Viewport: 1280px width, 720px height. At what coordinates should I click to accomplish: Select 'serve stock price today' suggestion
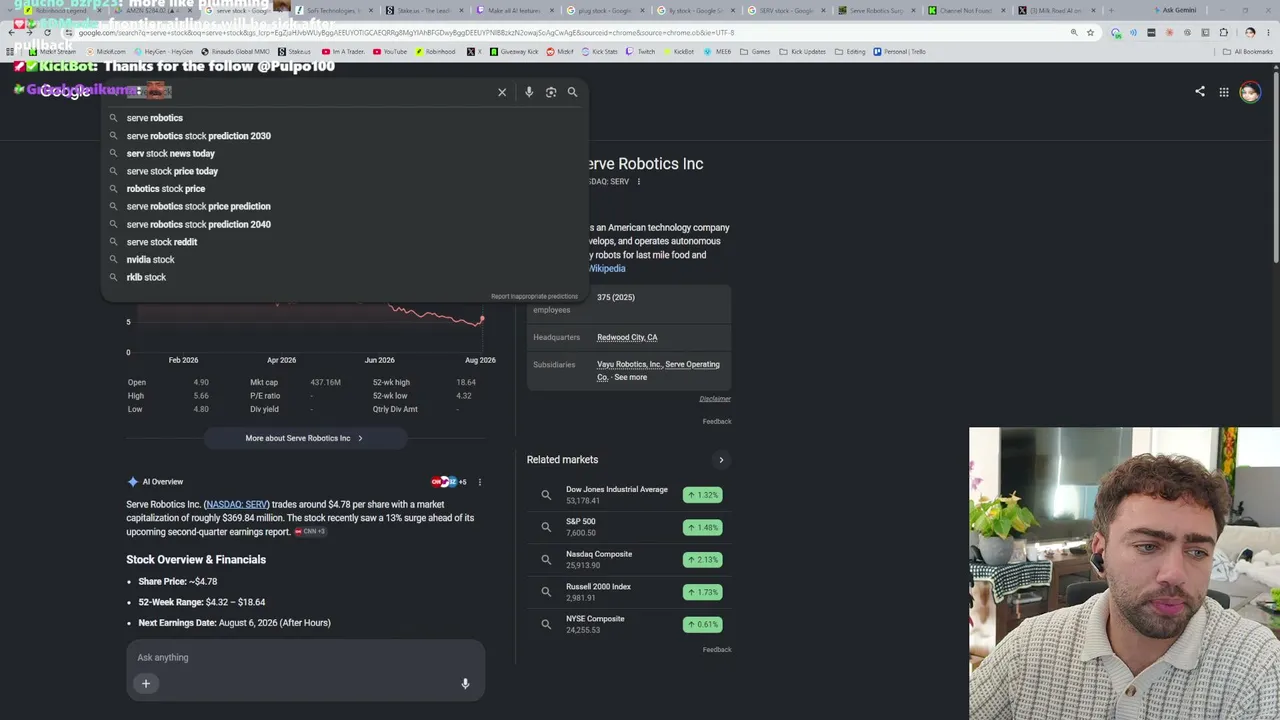coord(344,171)
